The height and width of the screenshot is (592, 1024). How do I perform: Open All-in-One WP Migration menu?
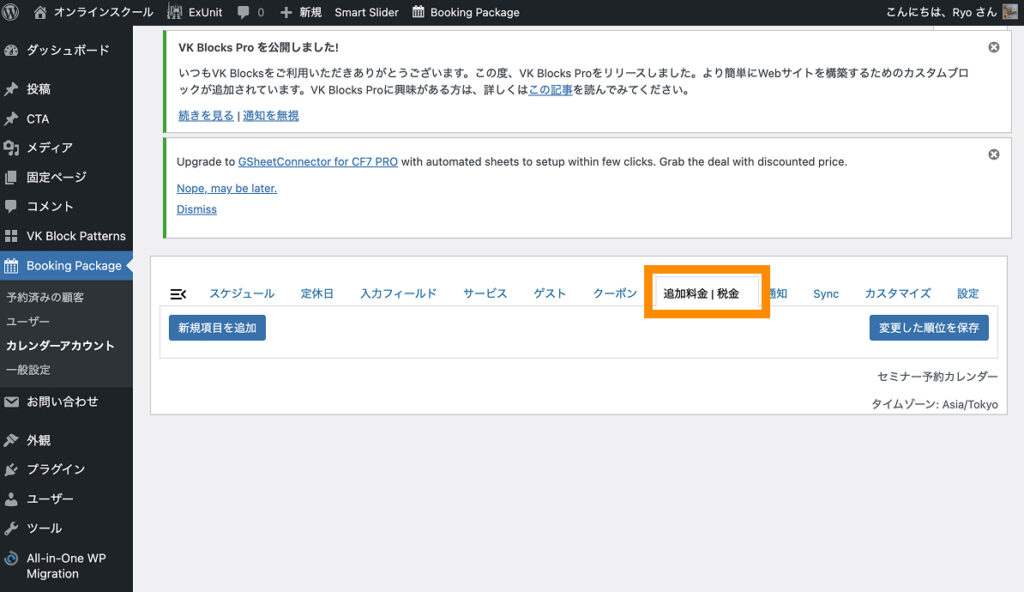tap(66, 566)
